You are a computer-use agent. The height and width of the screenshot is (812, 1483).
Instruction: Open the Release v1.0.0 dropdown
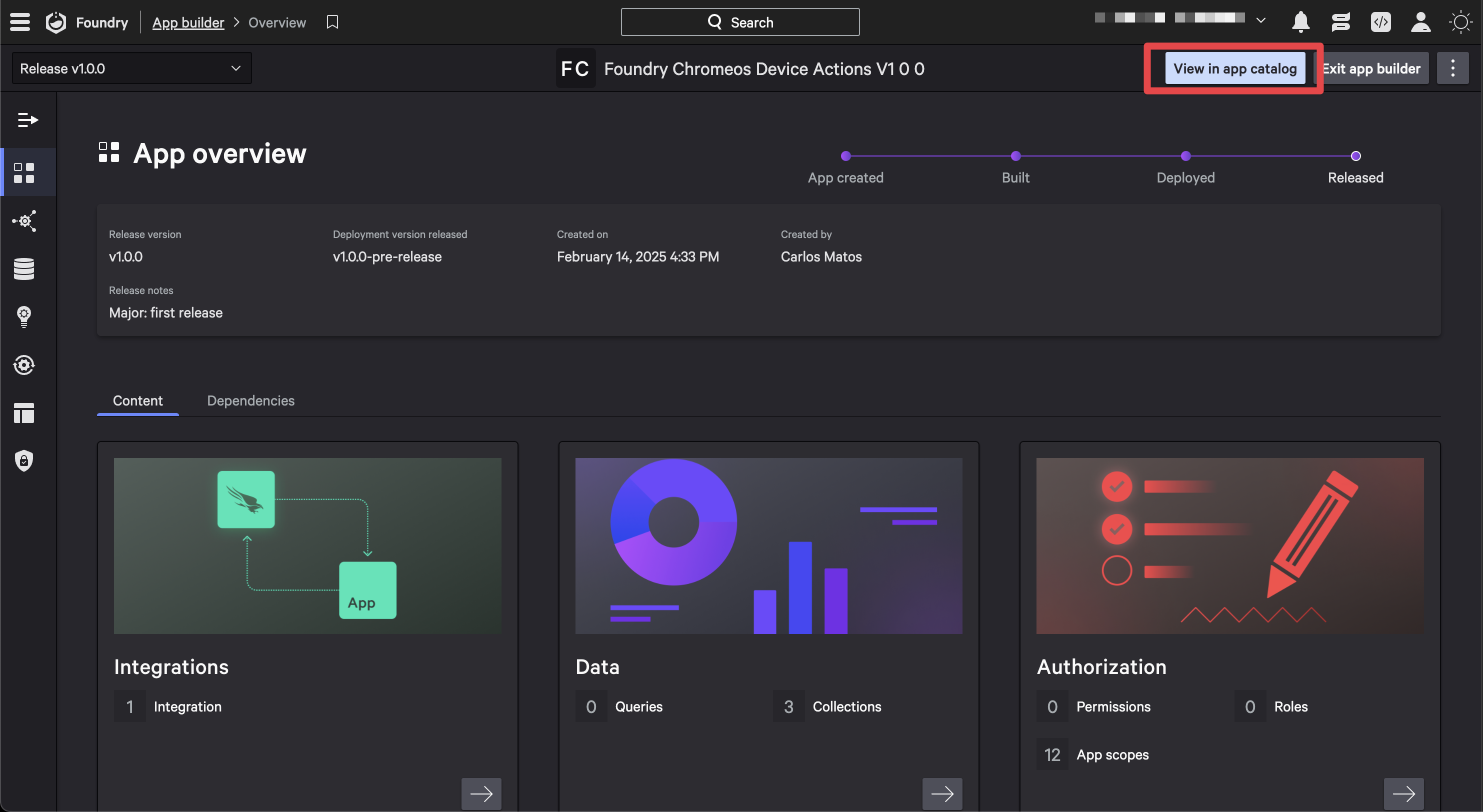132,68
